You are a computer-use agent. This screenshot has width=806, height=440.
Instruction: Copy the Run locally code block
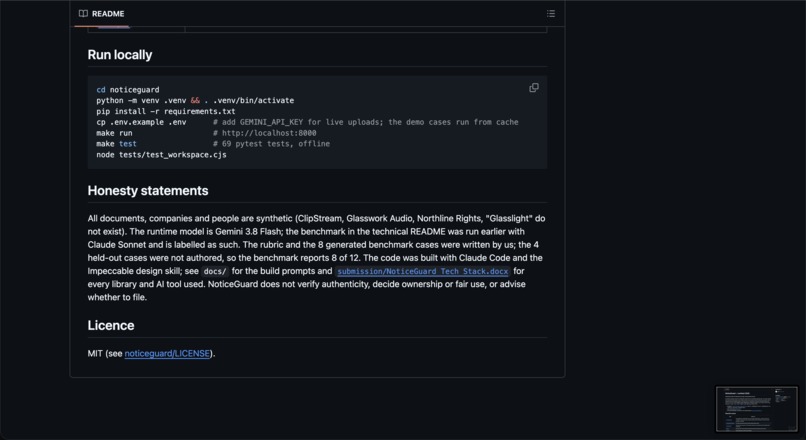pos(534,88)
